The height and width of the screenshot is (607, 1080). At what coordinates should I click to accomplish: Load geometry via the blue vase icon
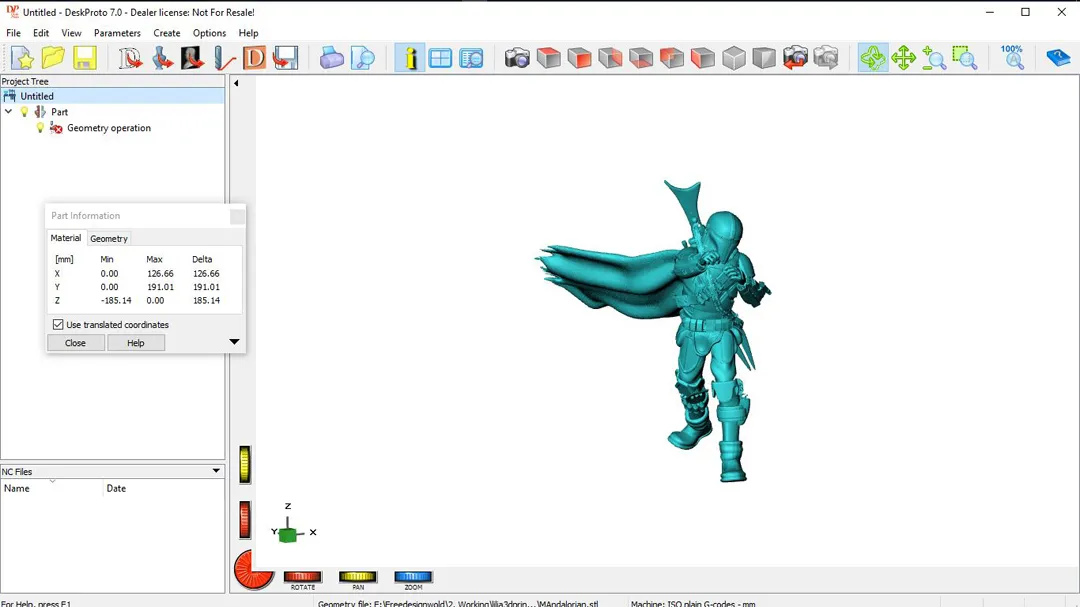[162, 59]
